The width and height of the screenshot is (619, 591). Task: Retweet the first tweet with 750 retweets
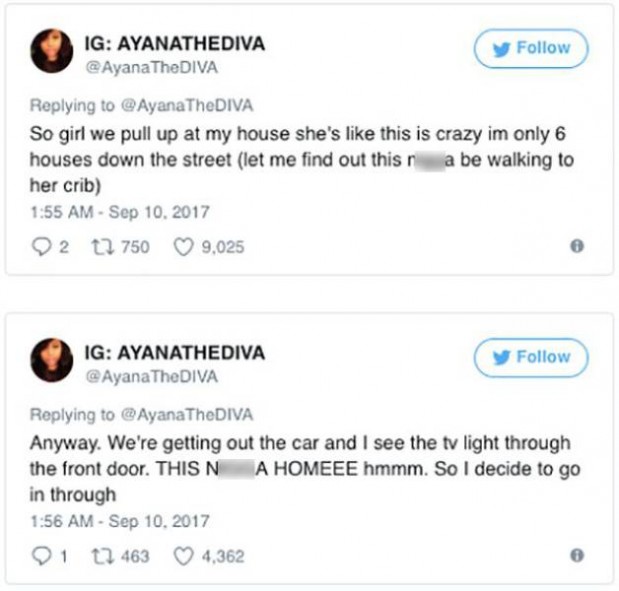[x=103, y=247]
